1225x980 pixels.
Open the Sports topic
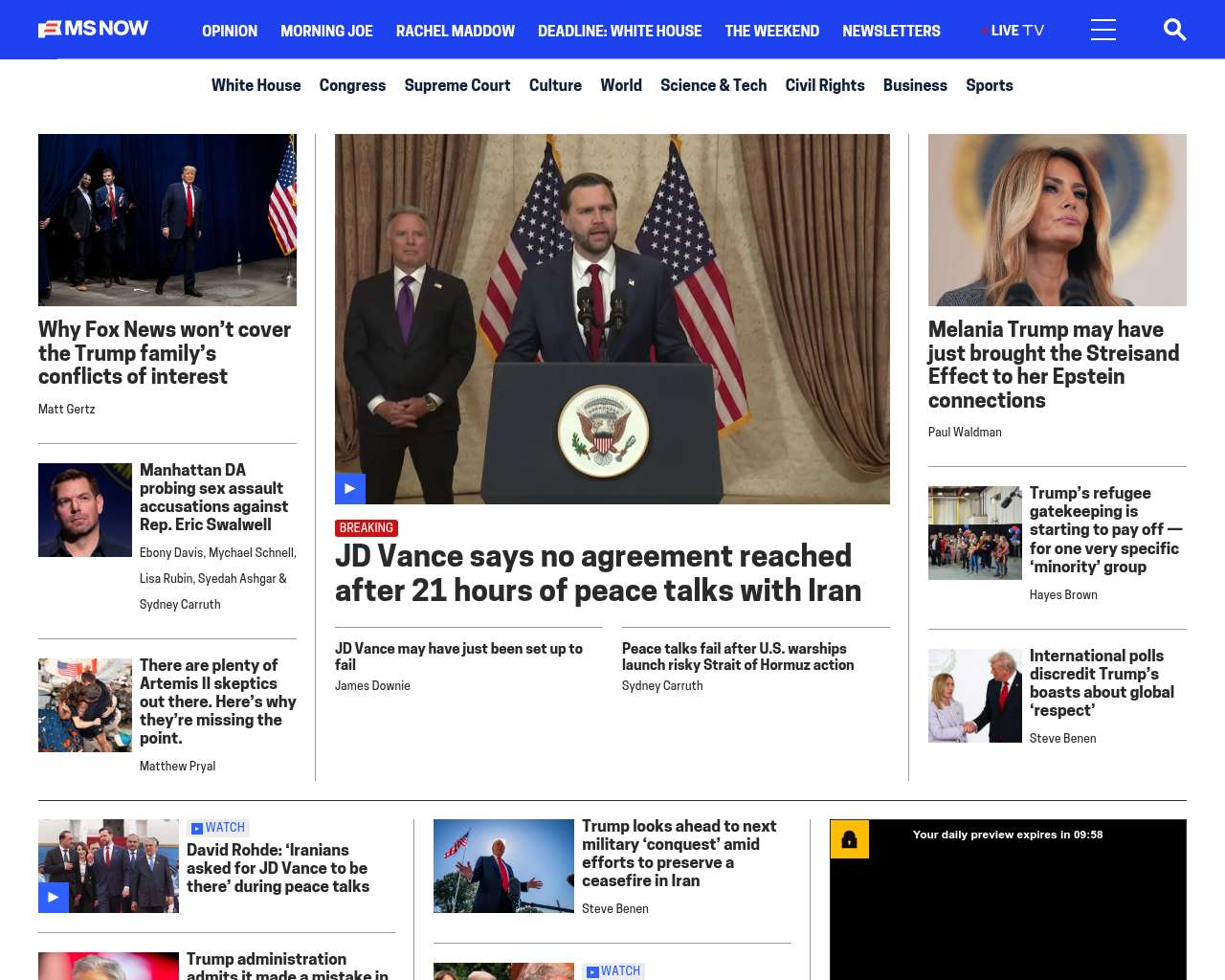click(990, 85)
